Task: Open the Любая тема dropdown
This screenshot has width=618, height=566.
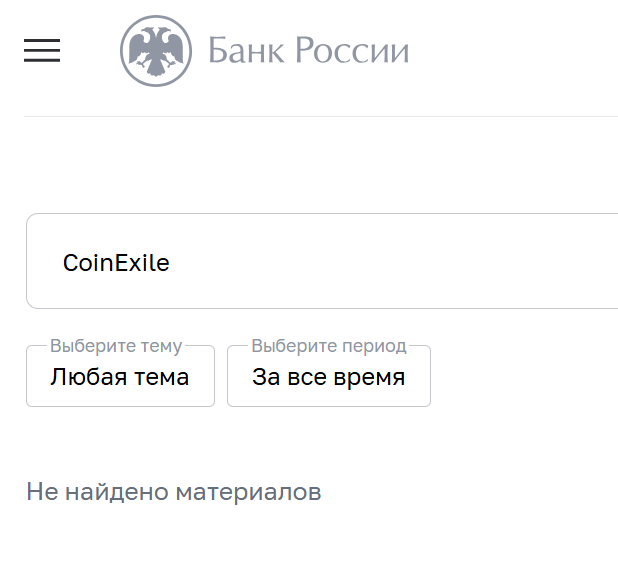Action: [120, 377]
